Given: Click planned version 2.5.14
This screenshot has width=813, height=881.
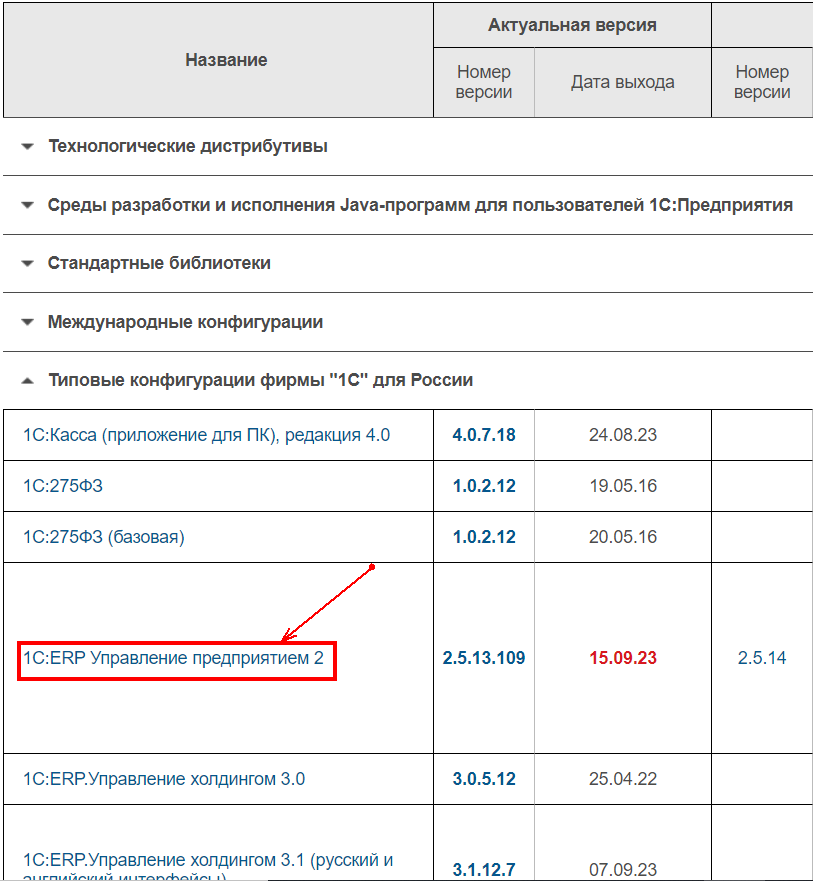Looking at the screenshot, I should point(762,658).
